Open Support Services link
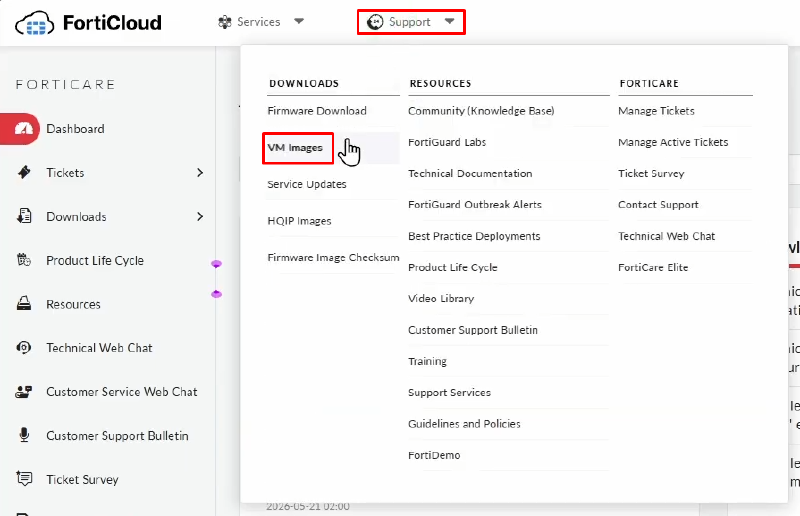This screenshot has height=516, width=800. click(449, 392)
